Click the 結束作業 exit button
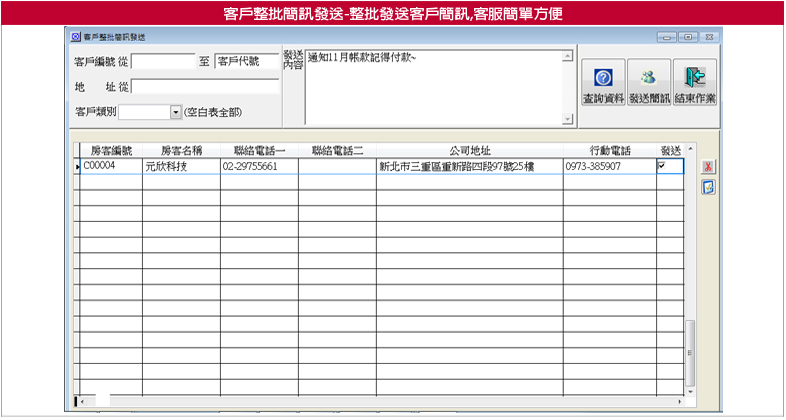Viewport: 786px width, 420px height. pyautogui.click(x=695, y=83)
